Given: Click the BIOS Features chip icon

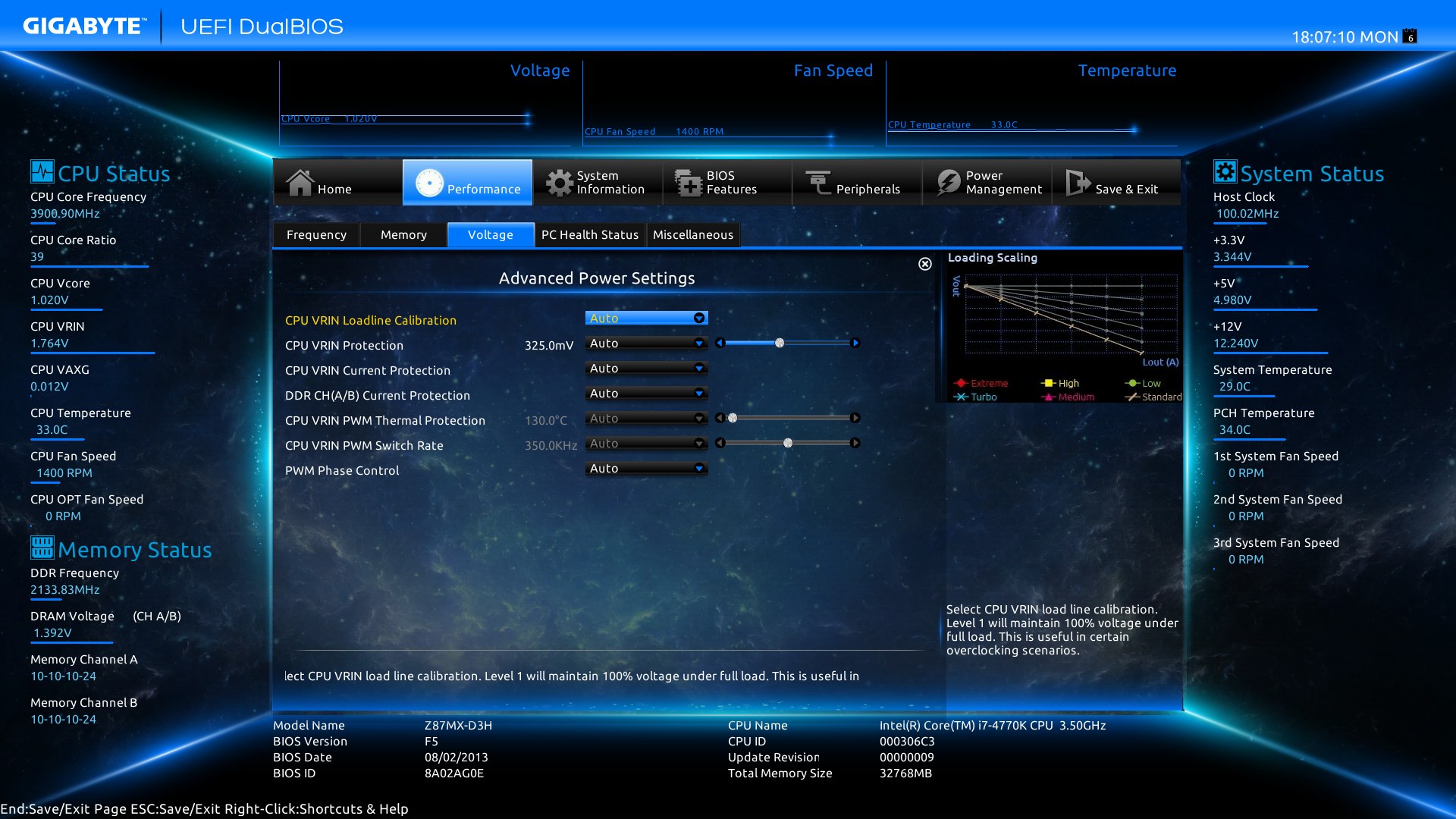Looking at the screenshot, I should 689,183.
